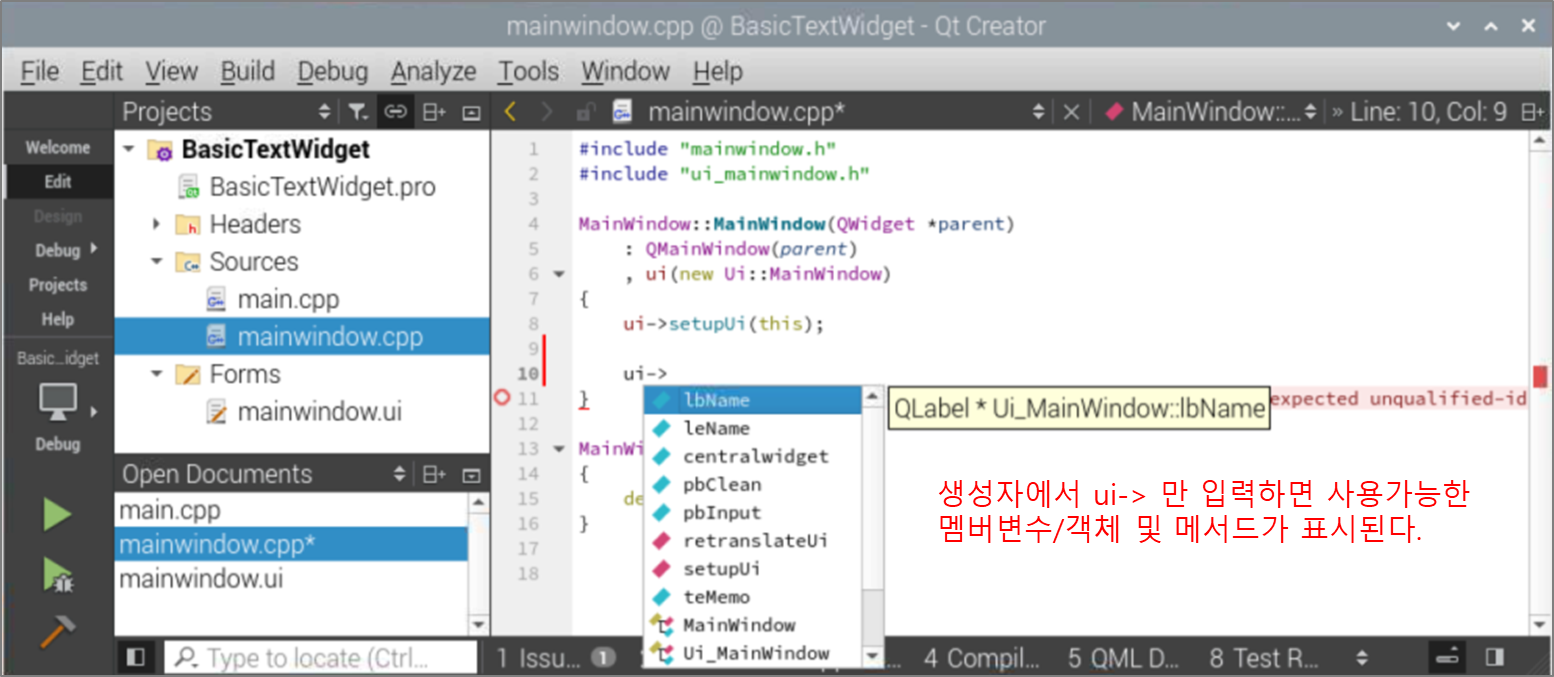Collapse the BasicTextWidget project node
The height and width of the screenshot is (677, 1554).
pyautogui.click(x=129, y=149)
